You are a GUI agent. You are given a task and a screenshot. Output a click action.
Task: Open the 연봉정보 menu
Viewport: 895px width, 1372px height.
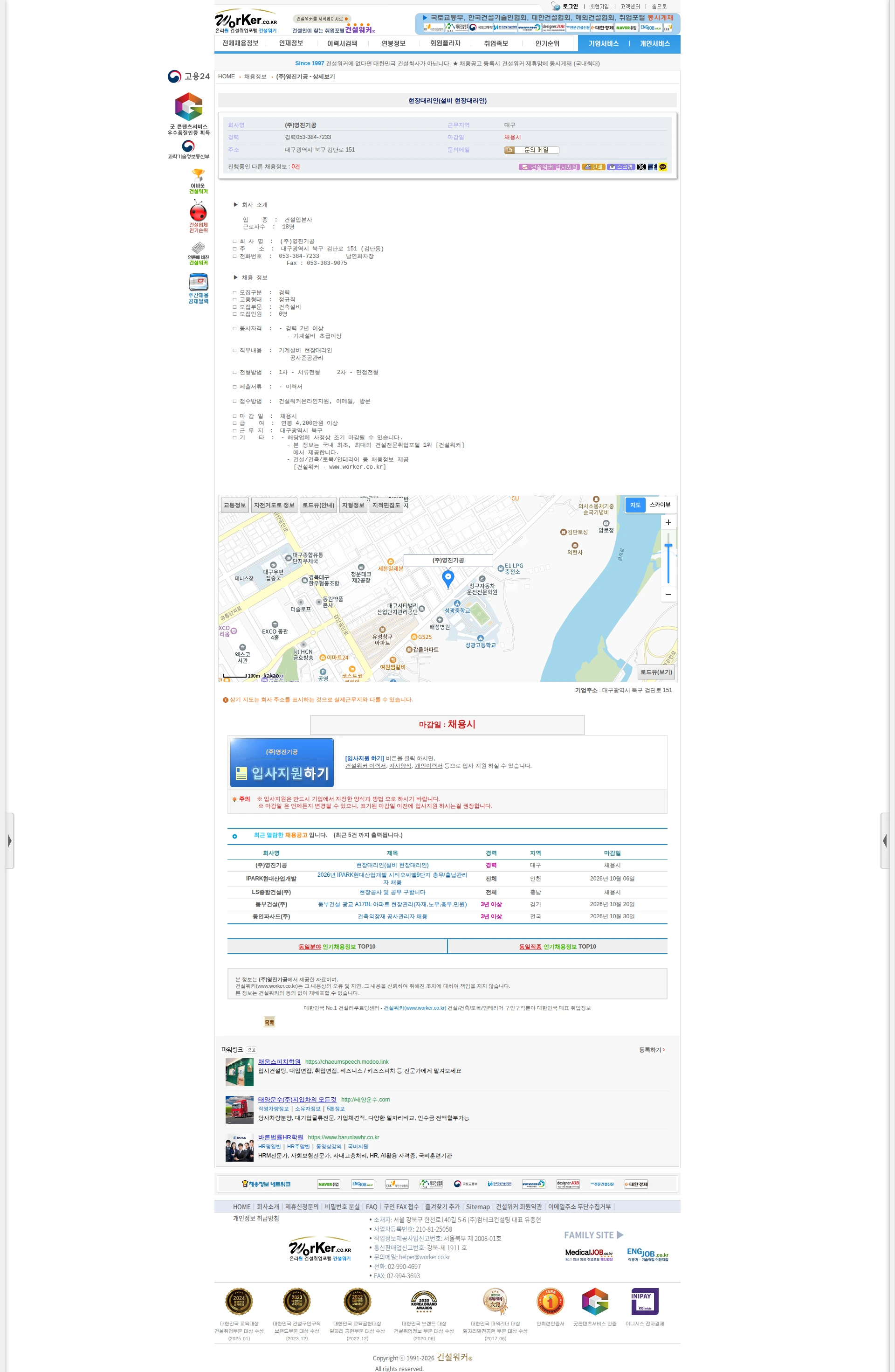pos(393,43)
